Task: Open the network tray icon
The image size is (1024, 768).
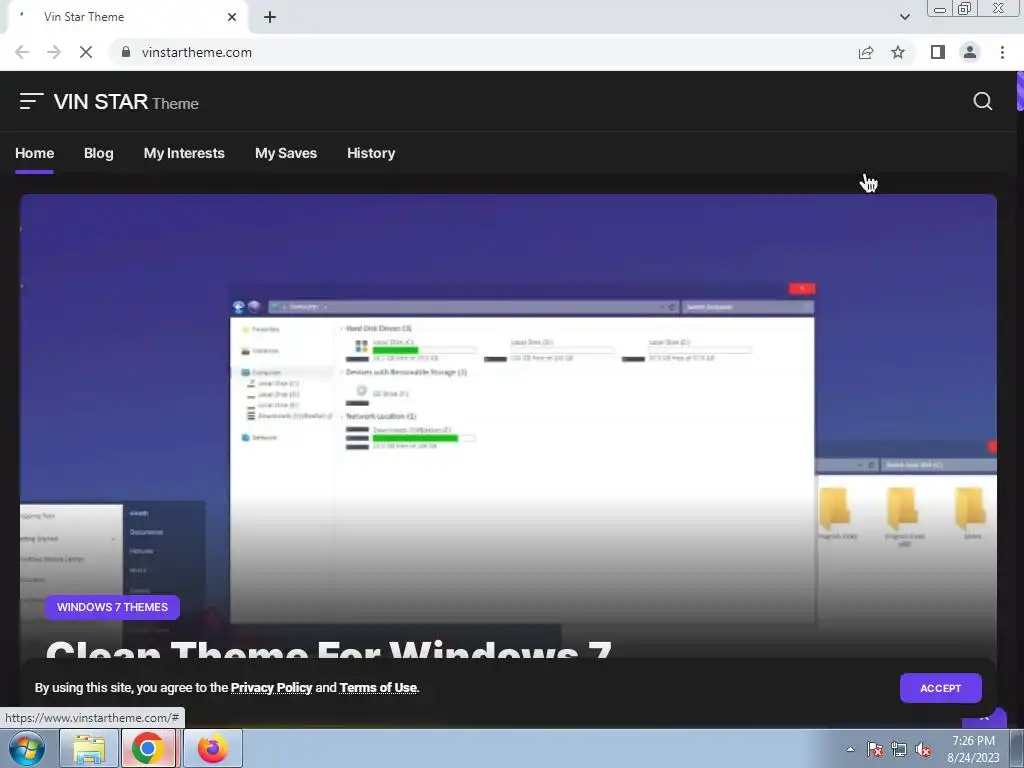Action: pos(899,749)
